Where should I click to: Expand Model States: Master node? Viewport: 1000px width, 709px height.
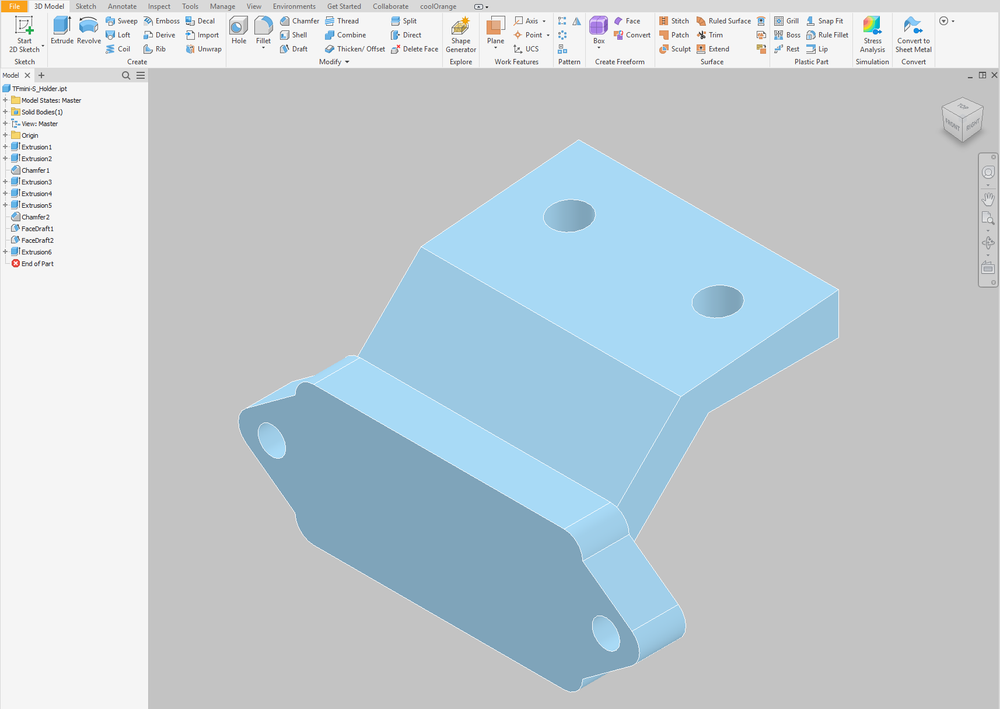coord(5,100)
